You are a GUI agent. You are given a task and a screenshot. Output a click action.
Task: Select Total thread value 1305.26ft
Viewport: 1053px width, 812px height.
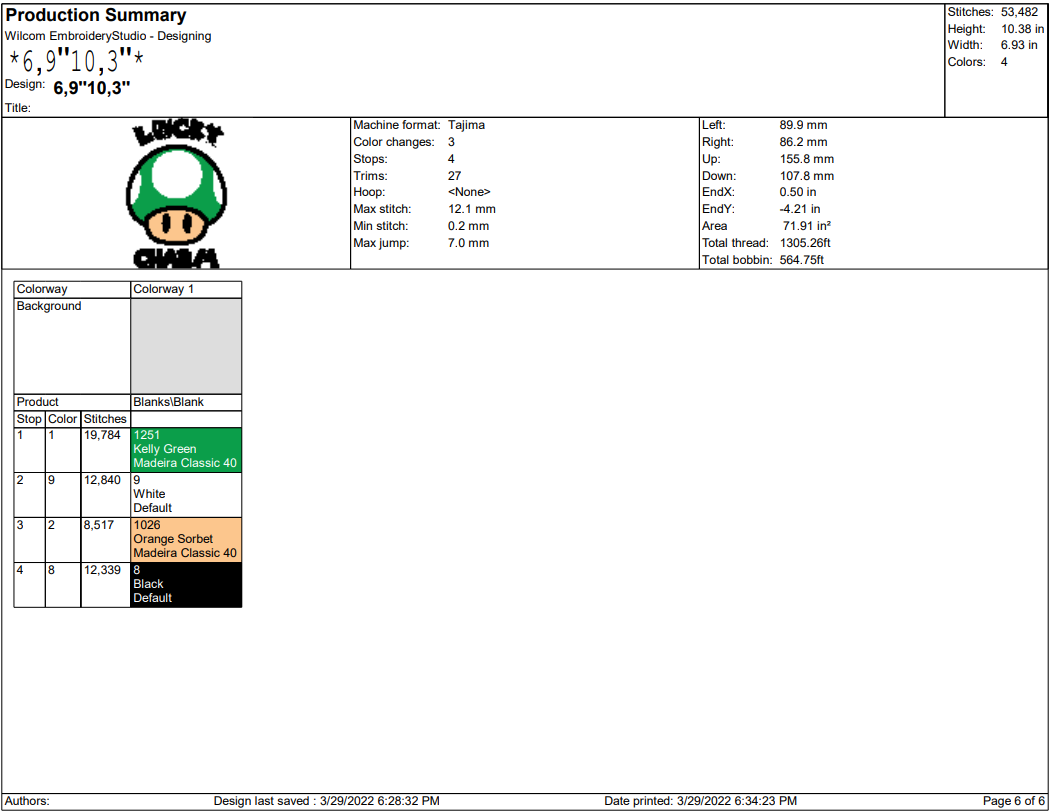[x=805, y=243]
